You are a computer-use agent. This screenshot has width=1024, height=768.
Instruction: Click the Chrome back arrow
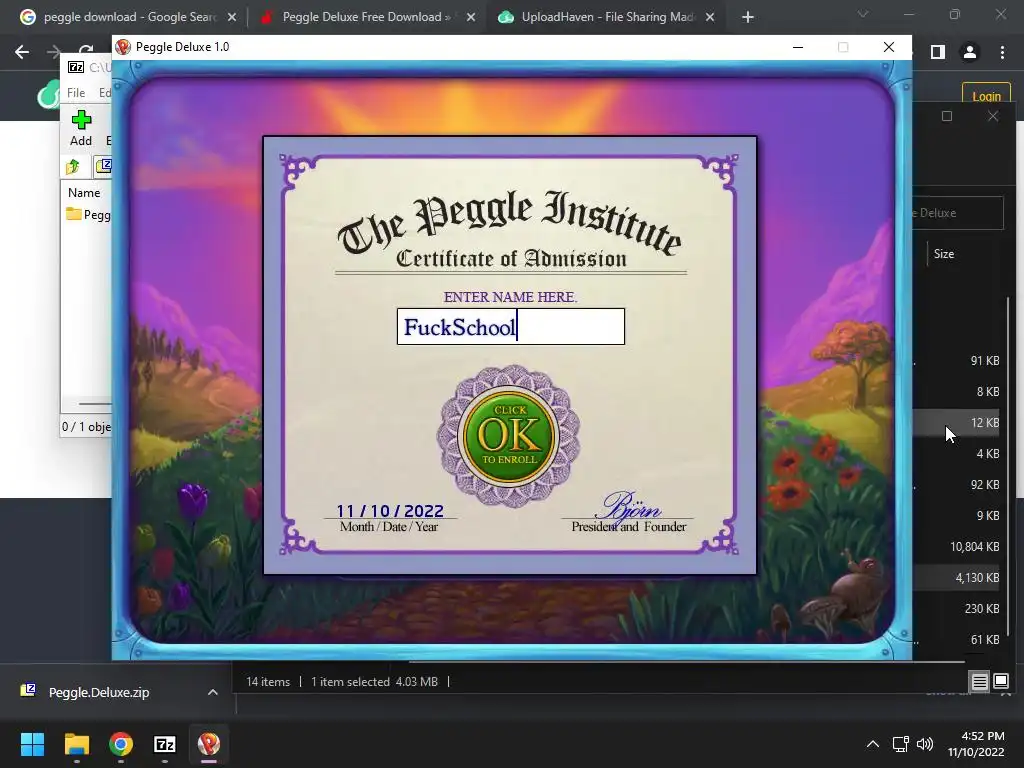pyautogui.click(x=22, y=52)
